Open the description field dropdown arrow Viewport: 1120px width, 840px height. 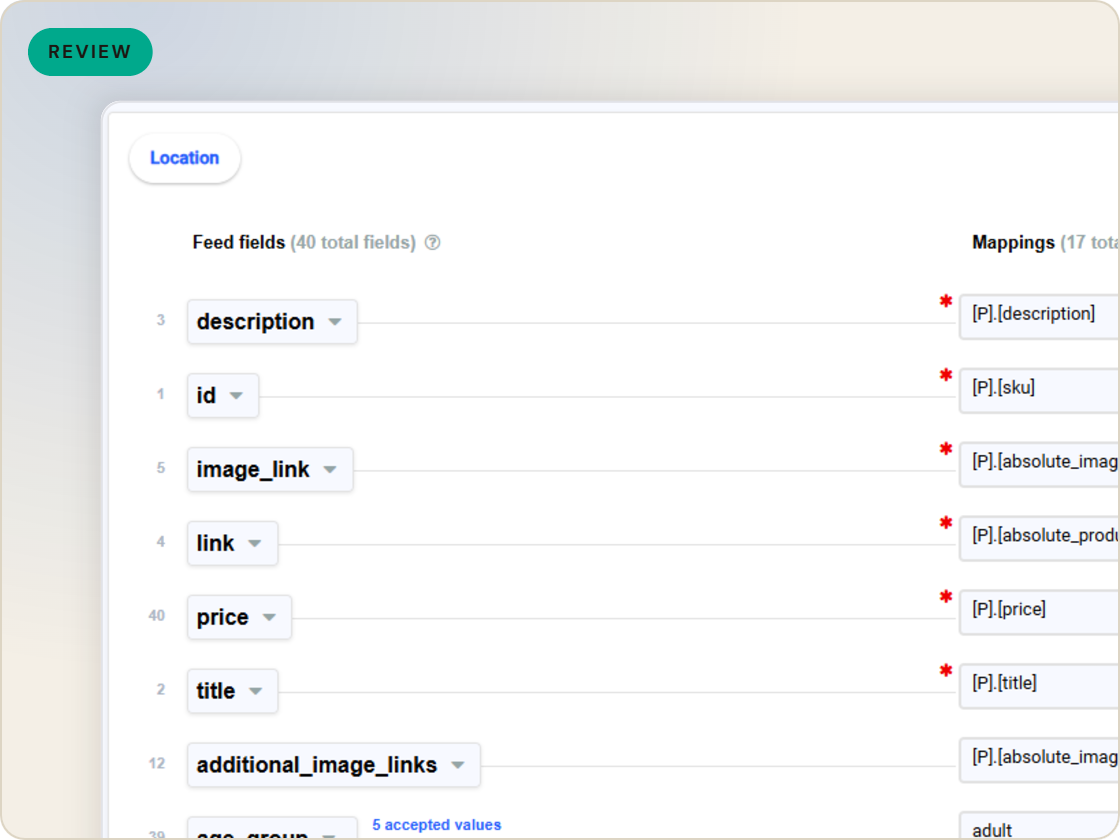click(x=334, y=322)
